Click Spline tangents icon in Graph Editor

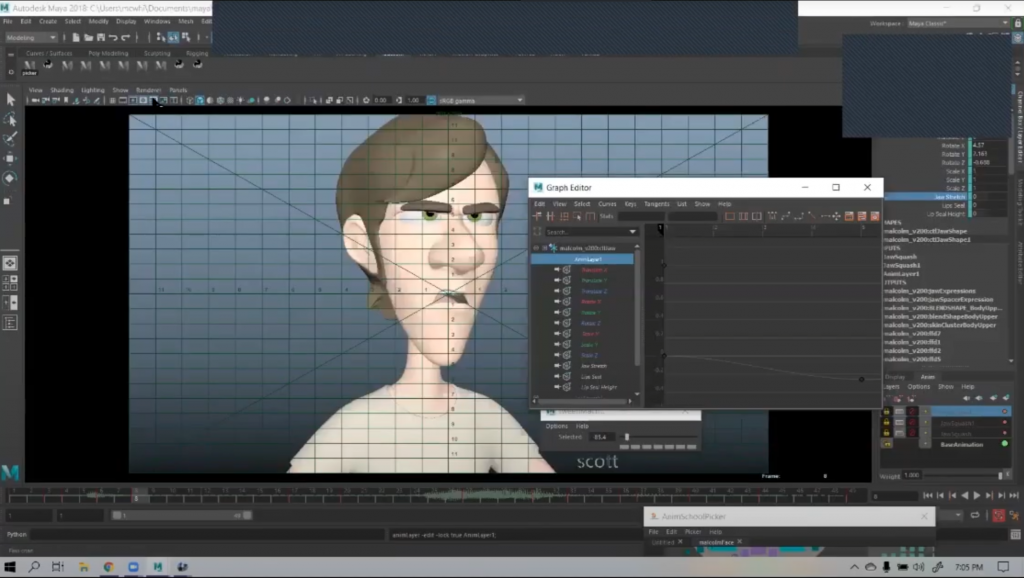[786, 216]
